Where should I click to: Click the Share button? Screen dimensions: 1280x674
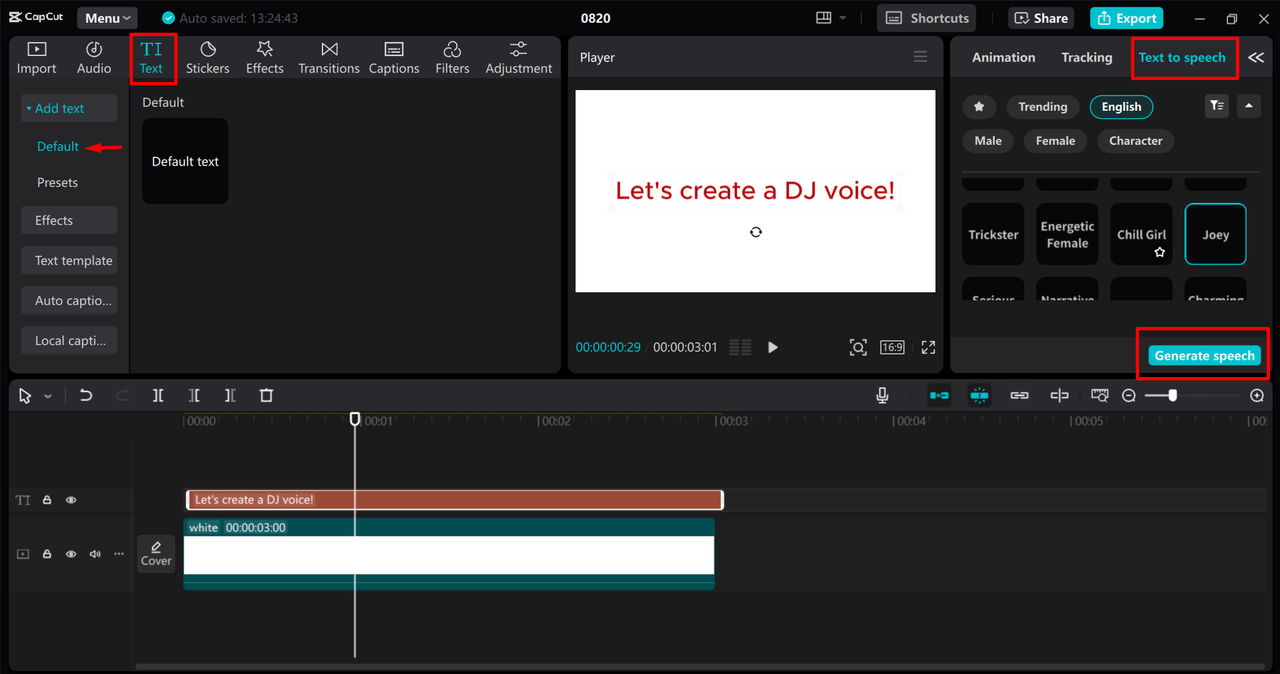coord(1040,18)
